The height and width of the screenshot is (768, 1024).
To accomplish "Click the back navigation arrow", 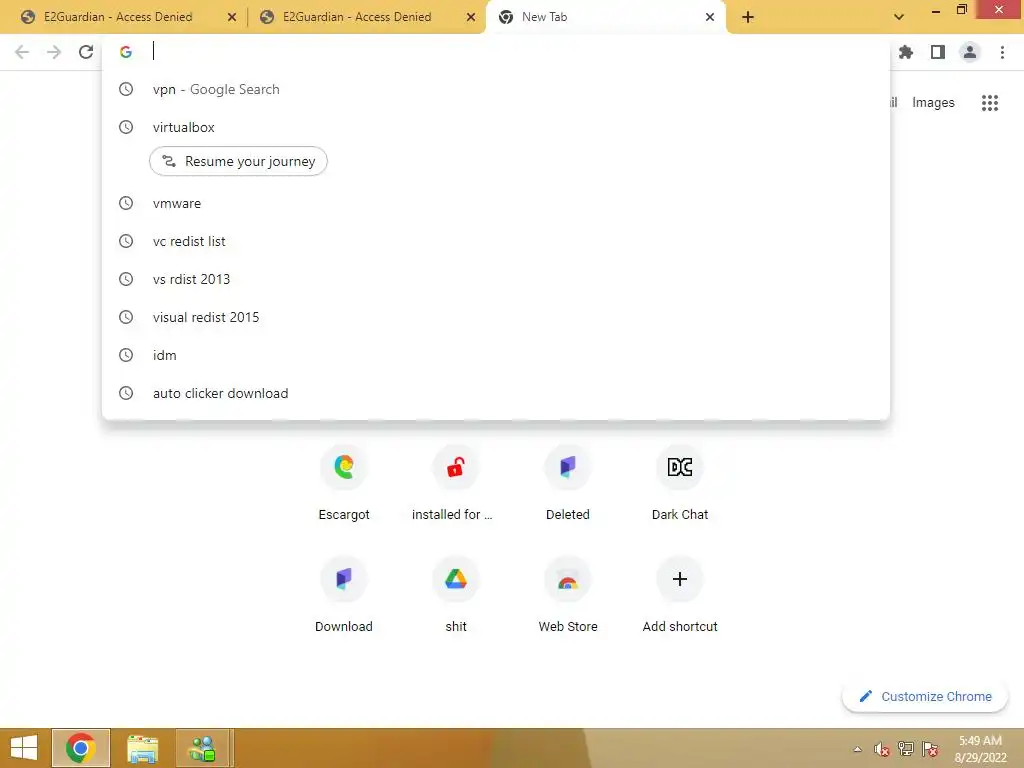I will 22,52.
